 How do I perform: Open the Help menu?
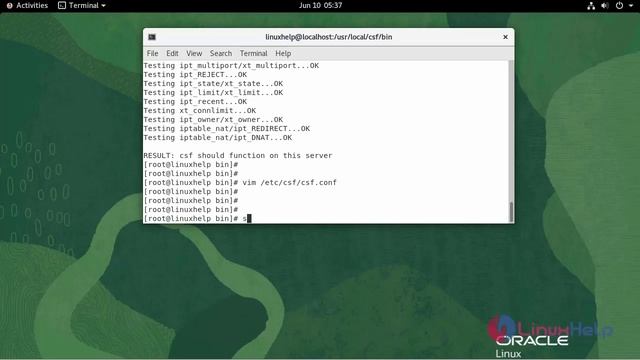click(x=283, y=53)
